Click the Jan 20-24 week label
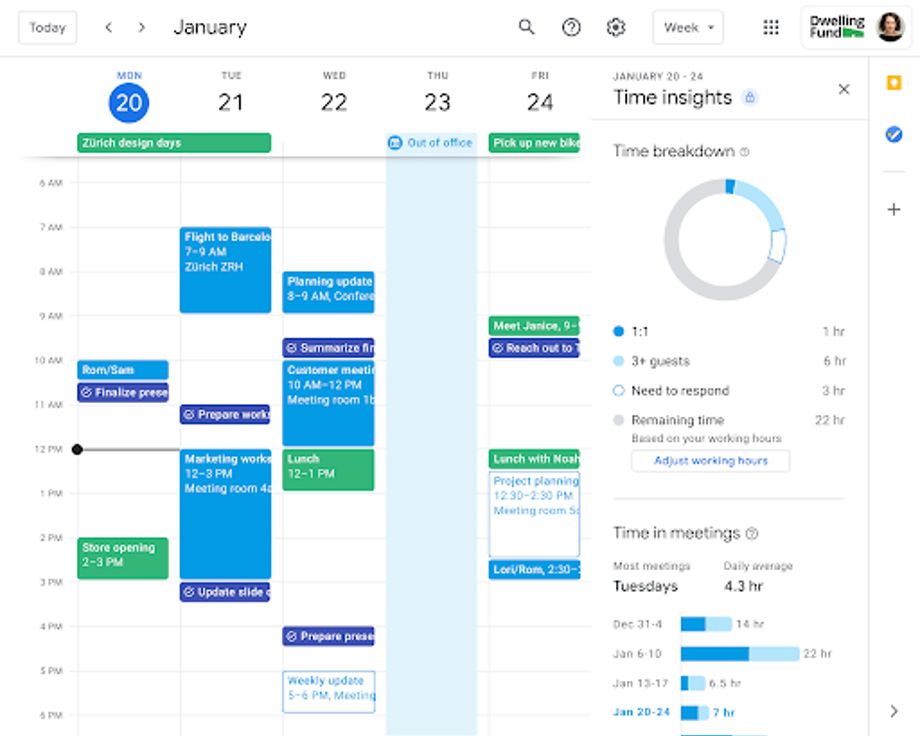This screenshot has height=736, width=920. click(x=641, y=712)
